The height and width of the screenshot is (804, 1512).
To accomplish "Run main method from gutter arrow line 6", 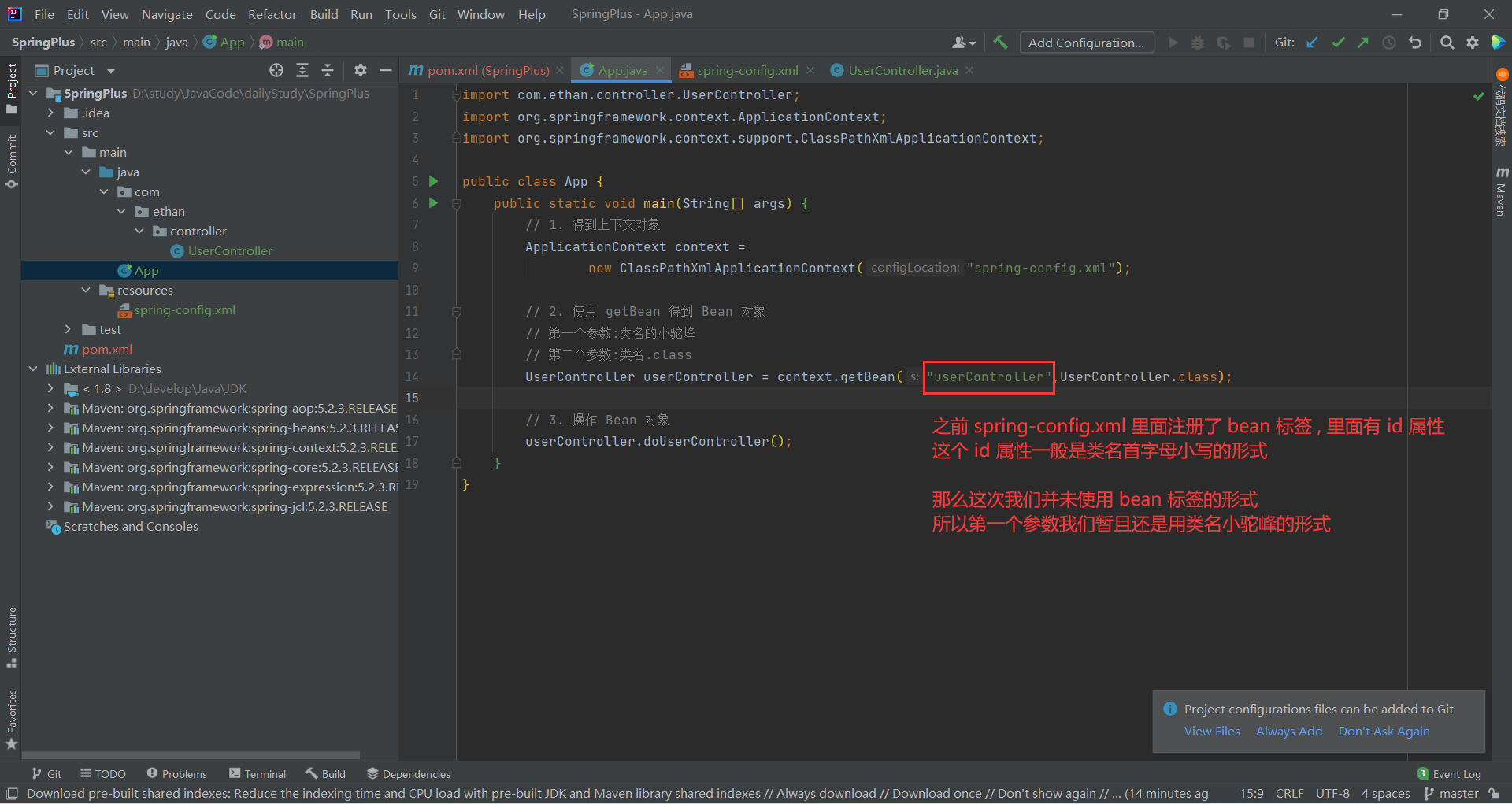I will tap(433, 203).
